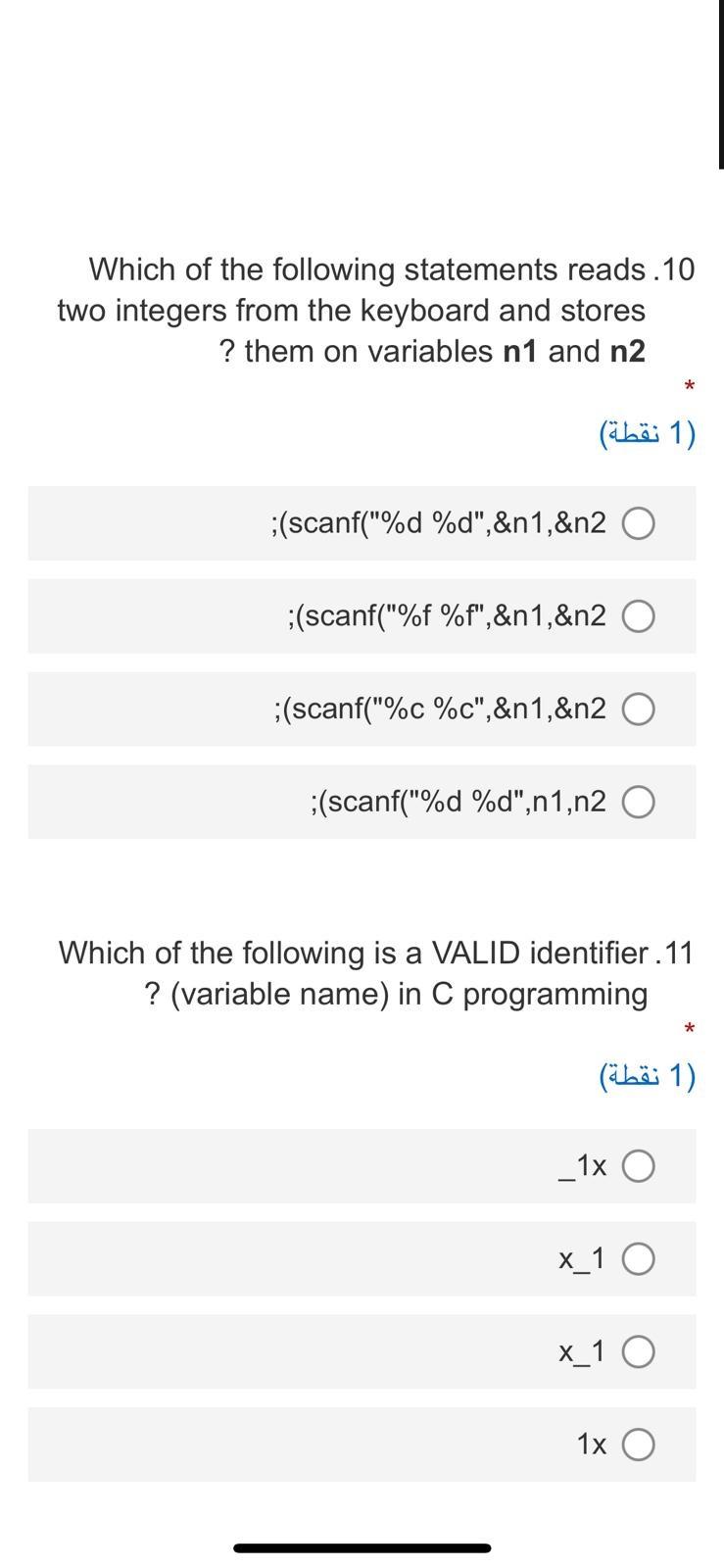Click the scrollbar at the top right
Image resolution: width=724 pixels, height=1568 pixels.
point(720,83)
